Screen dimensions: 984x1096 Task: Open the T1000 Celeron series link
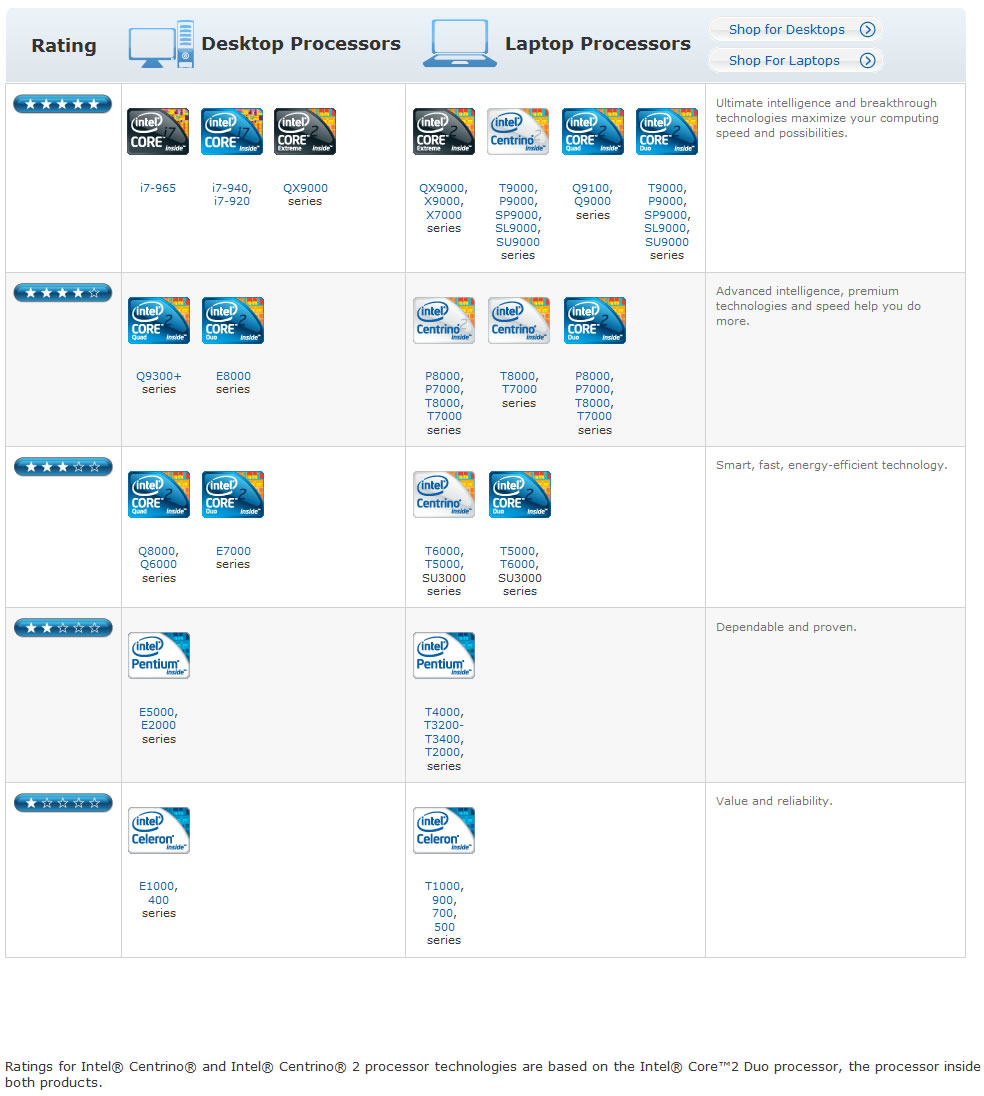pos(444,886)
